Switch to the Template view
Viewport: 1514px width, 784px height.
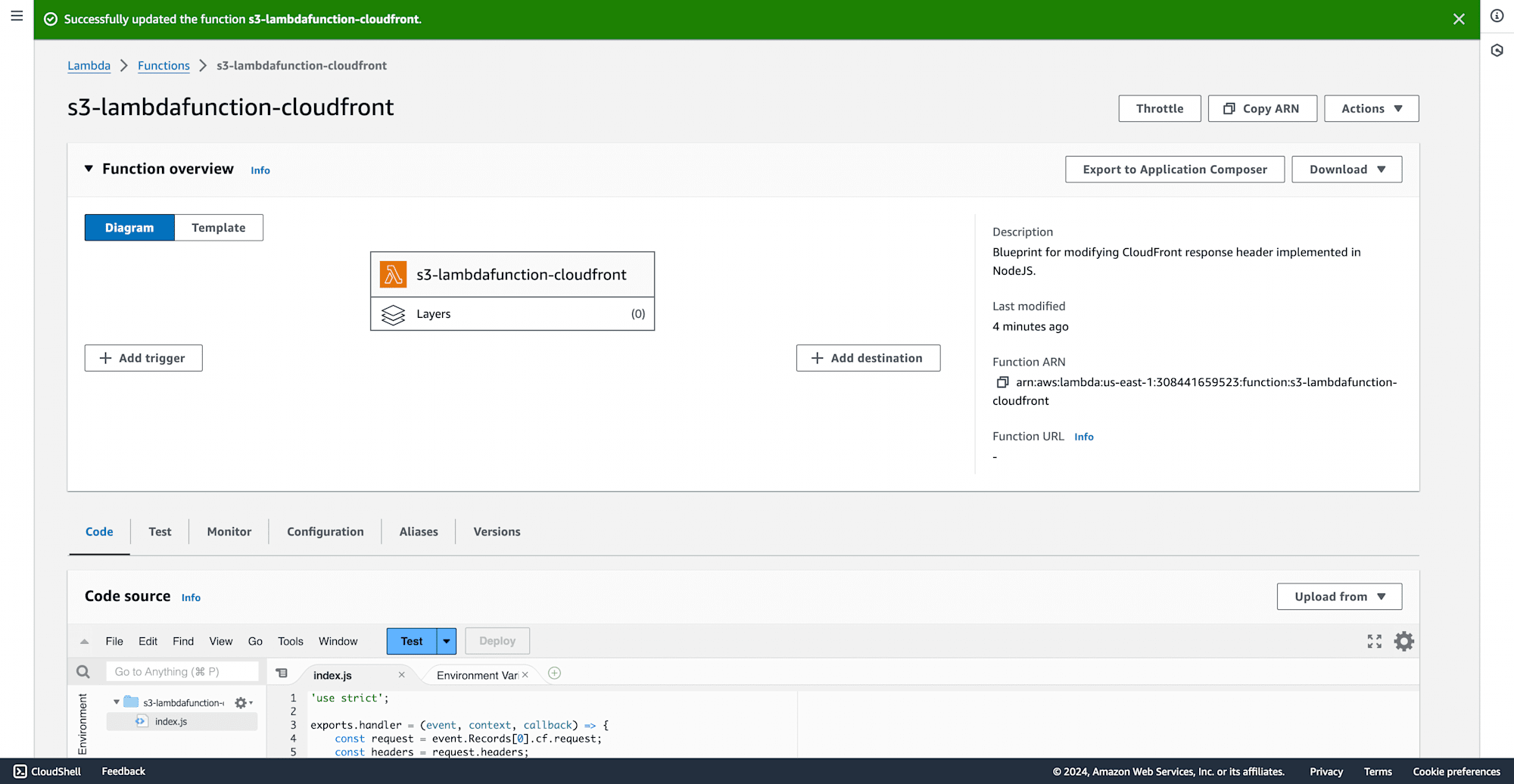219,228
